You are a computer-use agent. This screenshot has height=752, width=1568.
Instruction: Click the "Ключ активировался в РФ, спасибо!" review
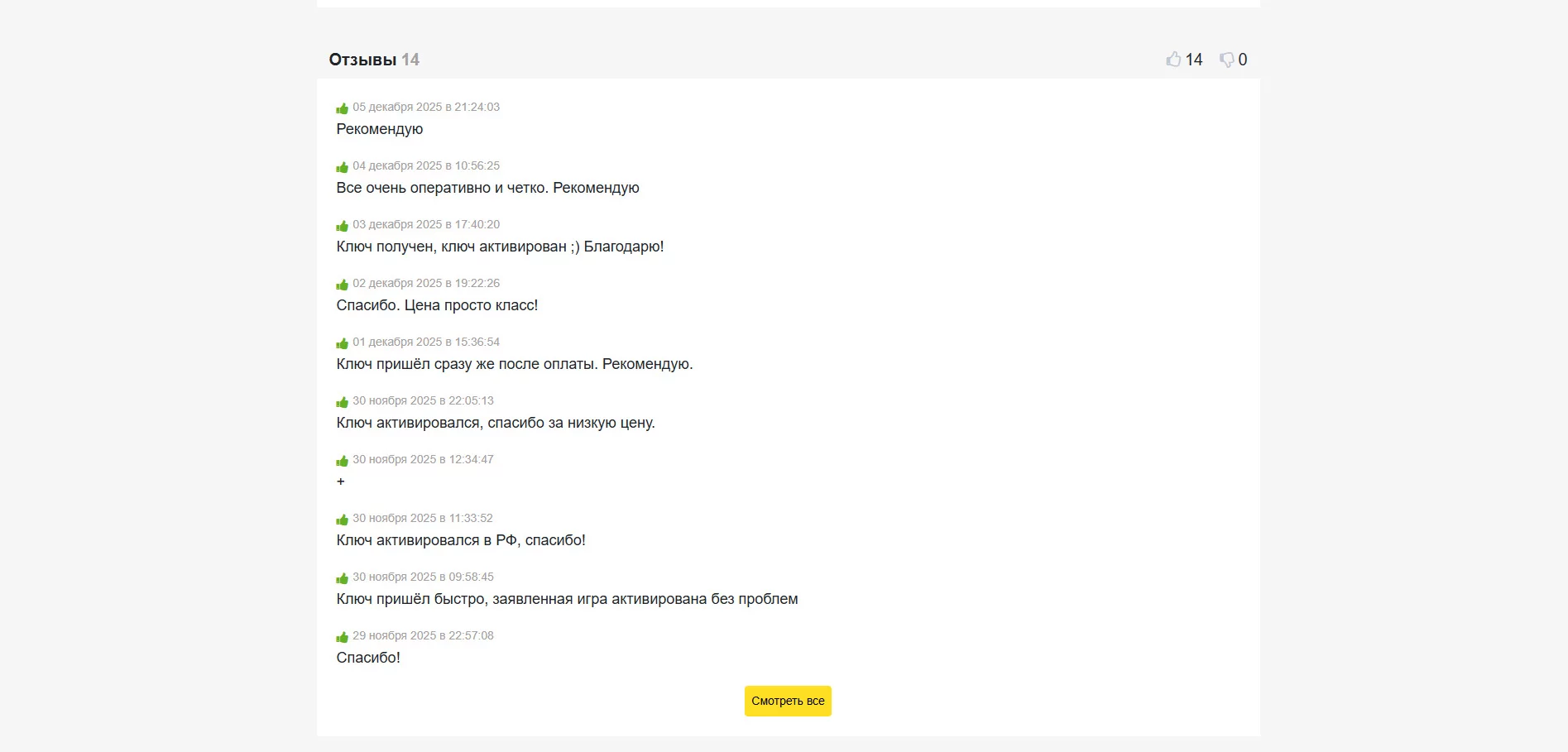(461, 540)
